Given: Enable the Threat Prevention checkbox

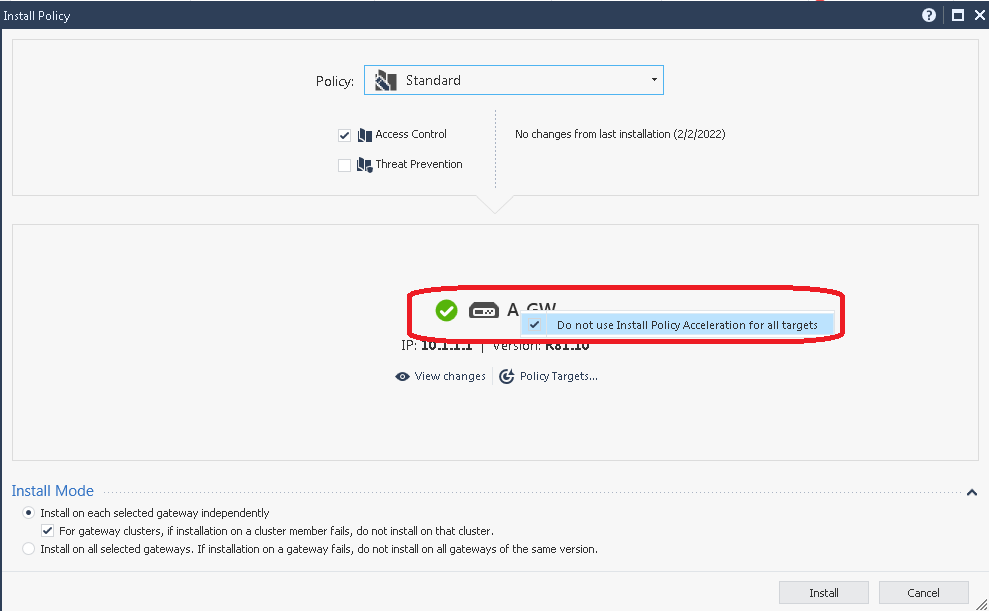Looking at the screenshot, I should click(345, 166).
